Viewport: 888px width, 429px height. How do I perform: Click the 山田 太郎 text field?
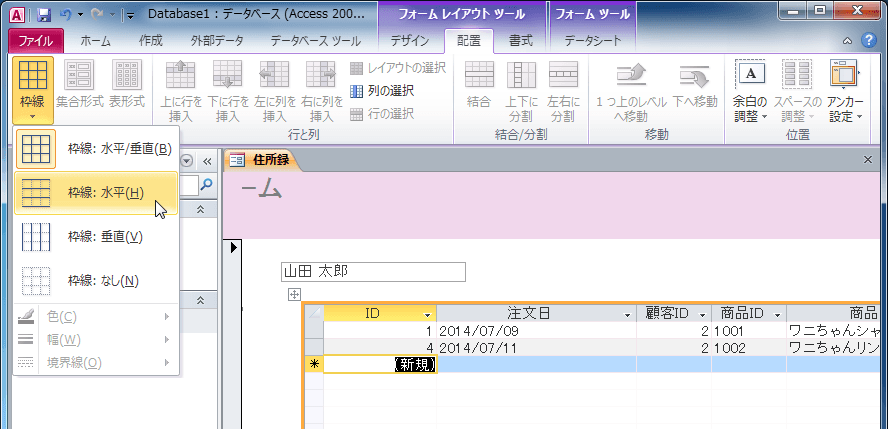click(373, 272)
